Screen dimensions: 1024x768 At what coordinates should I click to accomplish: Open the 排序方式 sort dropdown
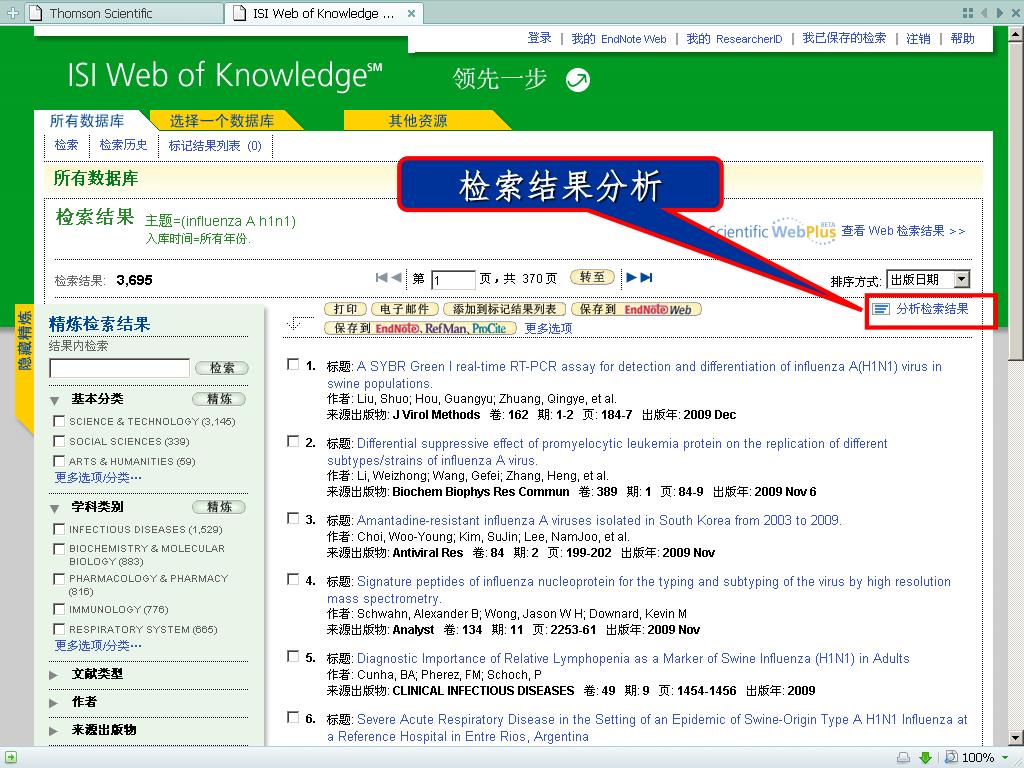coord(928,280)
